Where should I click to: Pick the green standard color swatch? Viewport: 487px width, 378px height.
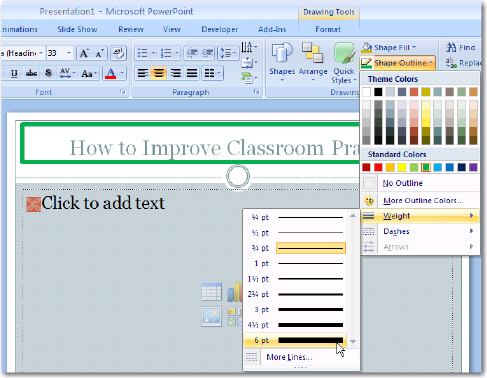[426, 167]
